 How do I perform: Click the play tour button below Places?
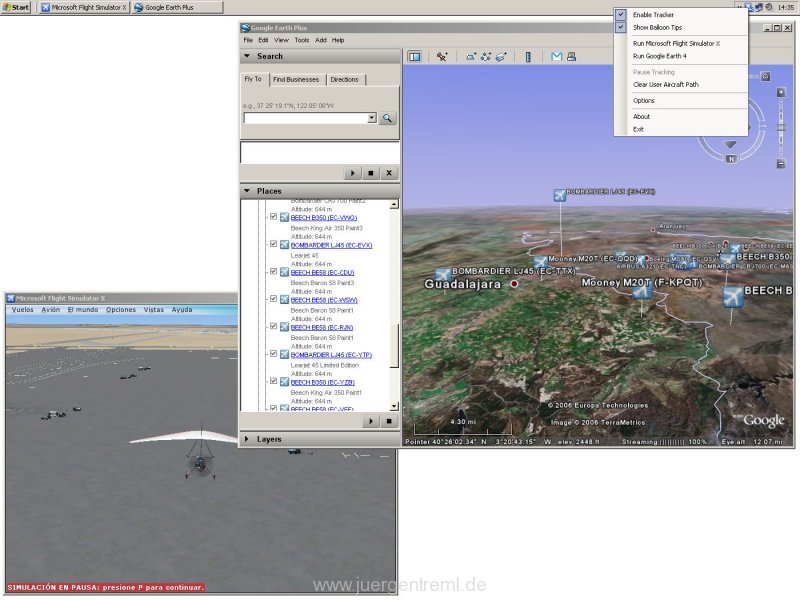pos(371,421)
